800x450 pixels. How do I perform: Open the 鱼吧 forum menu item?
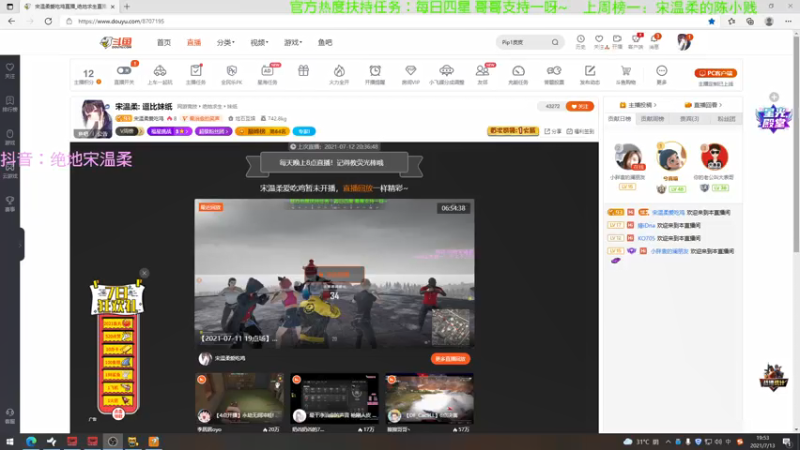point(325,42)
